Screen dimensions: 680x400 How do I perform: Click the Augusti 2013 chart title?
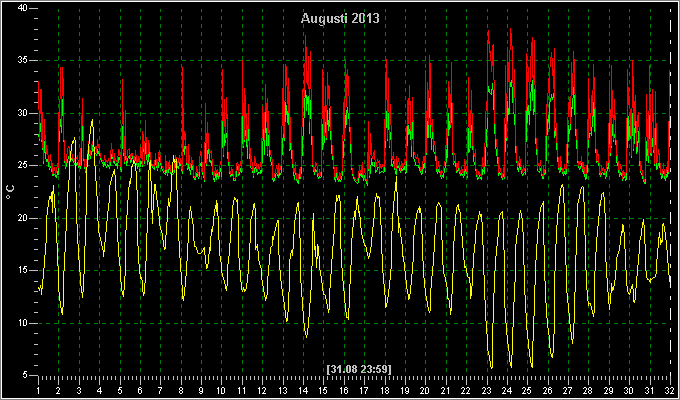340,19
